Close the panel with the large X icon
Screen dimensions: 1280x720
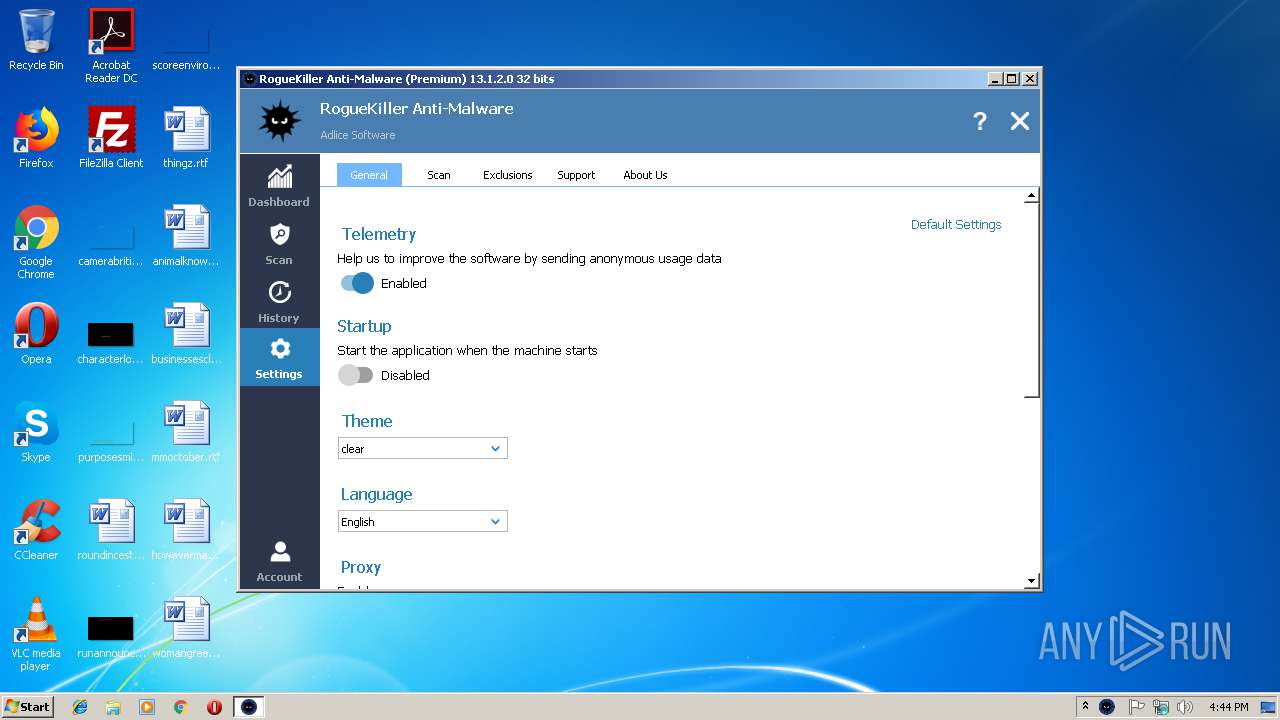[1020, 121]
